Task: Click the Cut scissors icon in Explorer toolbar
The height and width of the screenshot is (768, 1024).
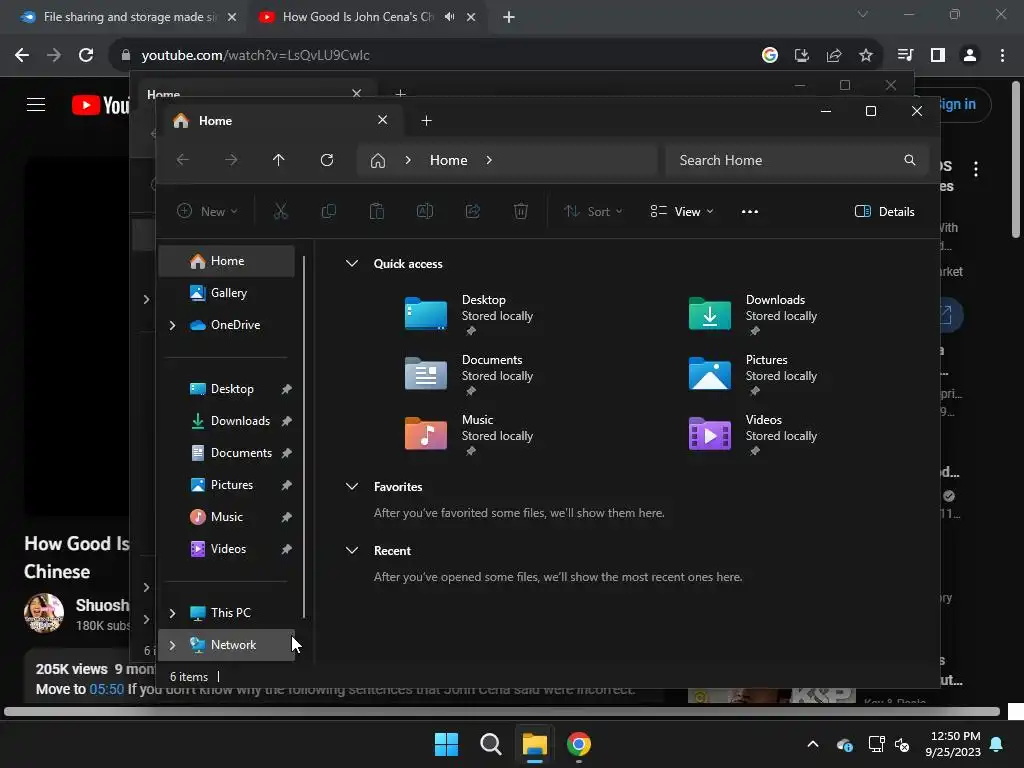Action: pyautogui.click(x=280, y=212)
